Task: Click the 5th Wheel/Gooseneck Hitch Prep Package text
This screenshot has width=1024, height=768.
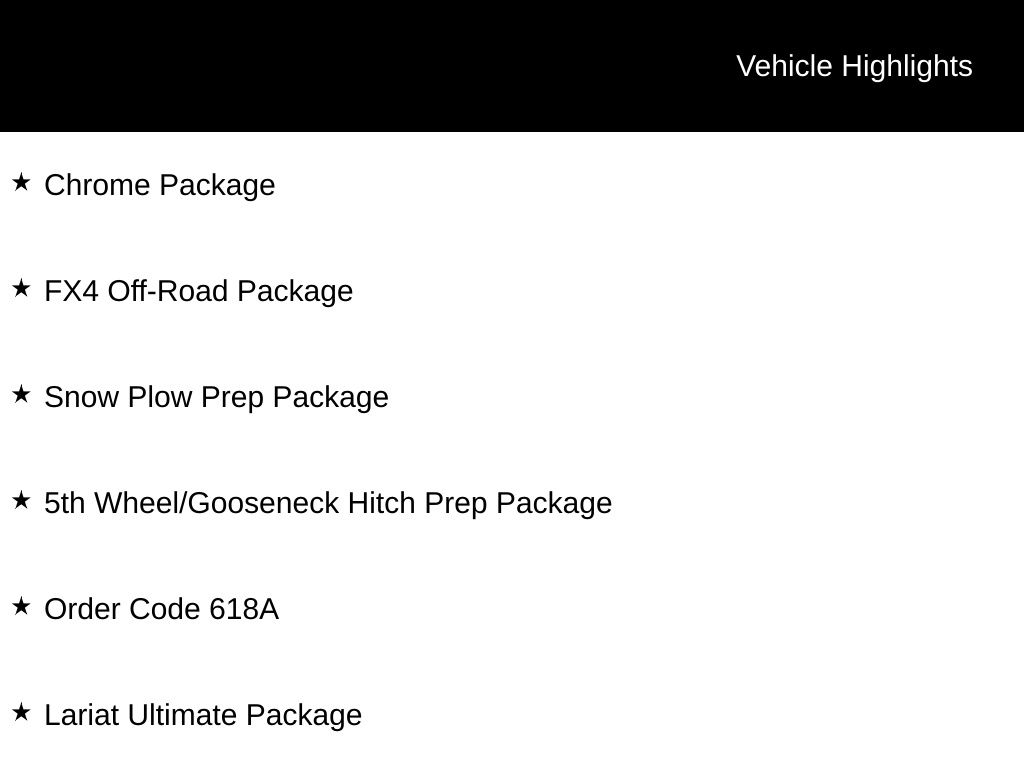Action: pyautogui.click(x=328, y=503)
